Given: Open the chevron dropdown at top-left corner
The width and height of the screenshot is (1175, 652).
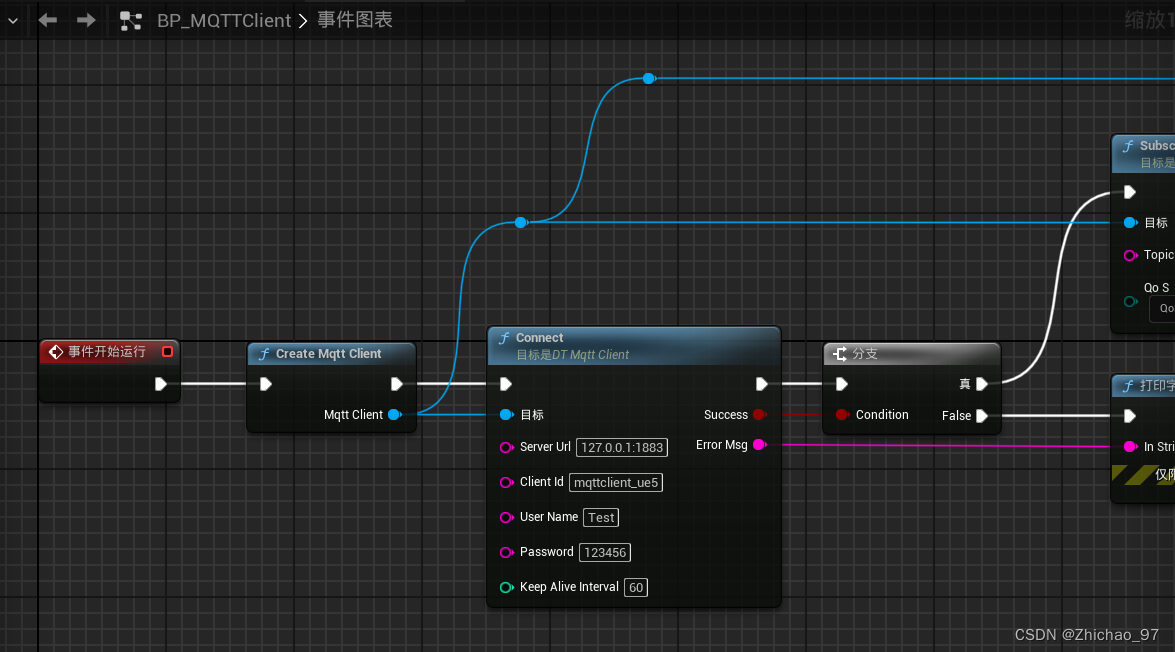Looking at the screenshot, I should (x=11, y=18).
